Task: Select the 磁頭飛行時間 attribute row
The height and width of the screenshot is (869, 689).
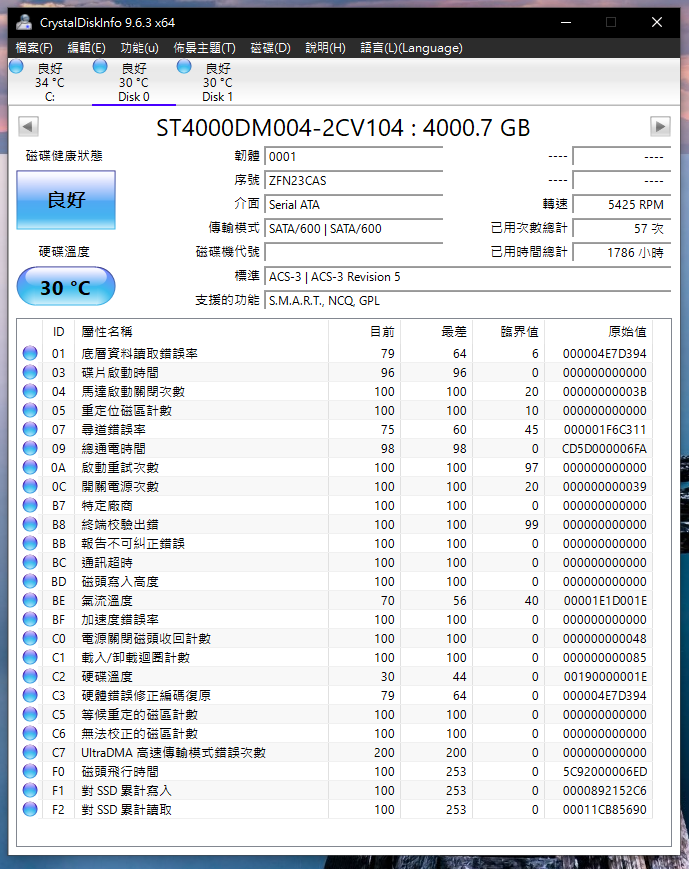Action: pyautogui.click(x=336, y=771)
